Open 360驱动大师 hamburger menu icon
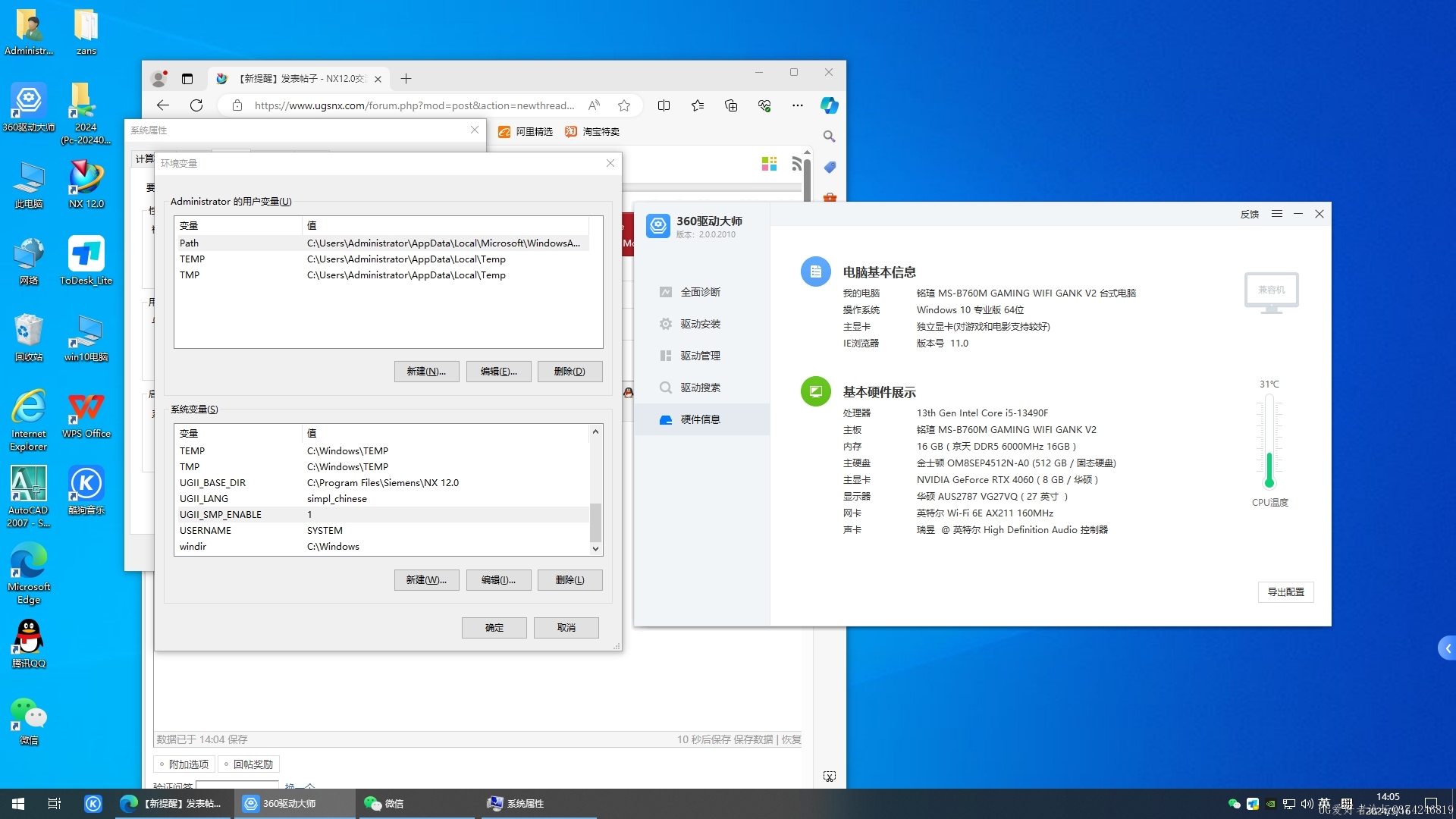1456x819 pixels. point(1277,214)
